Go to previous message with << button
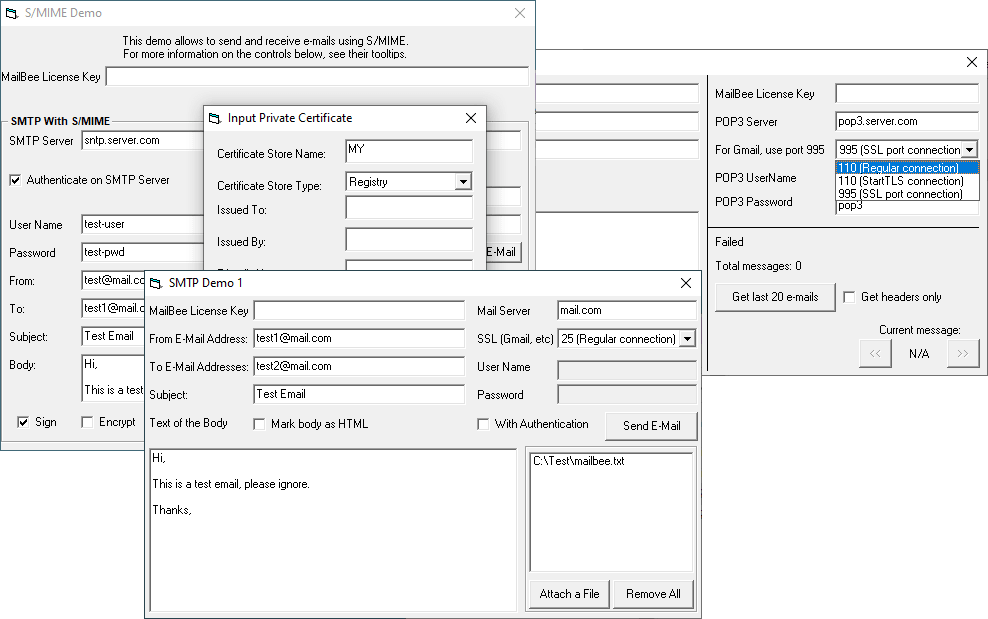The height and width of the screenshot is (619, 988). (874, 354)
